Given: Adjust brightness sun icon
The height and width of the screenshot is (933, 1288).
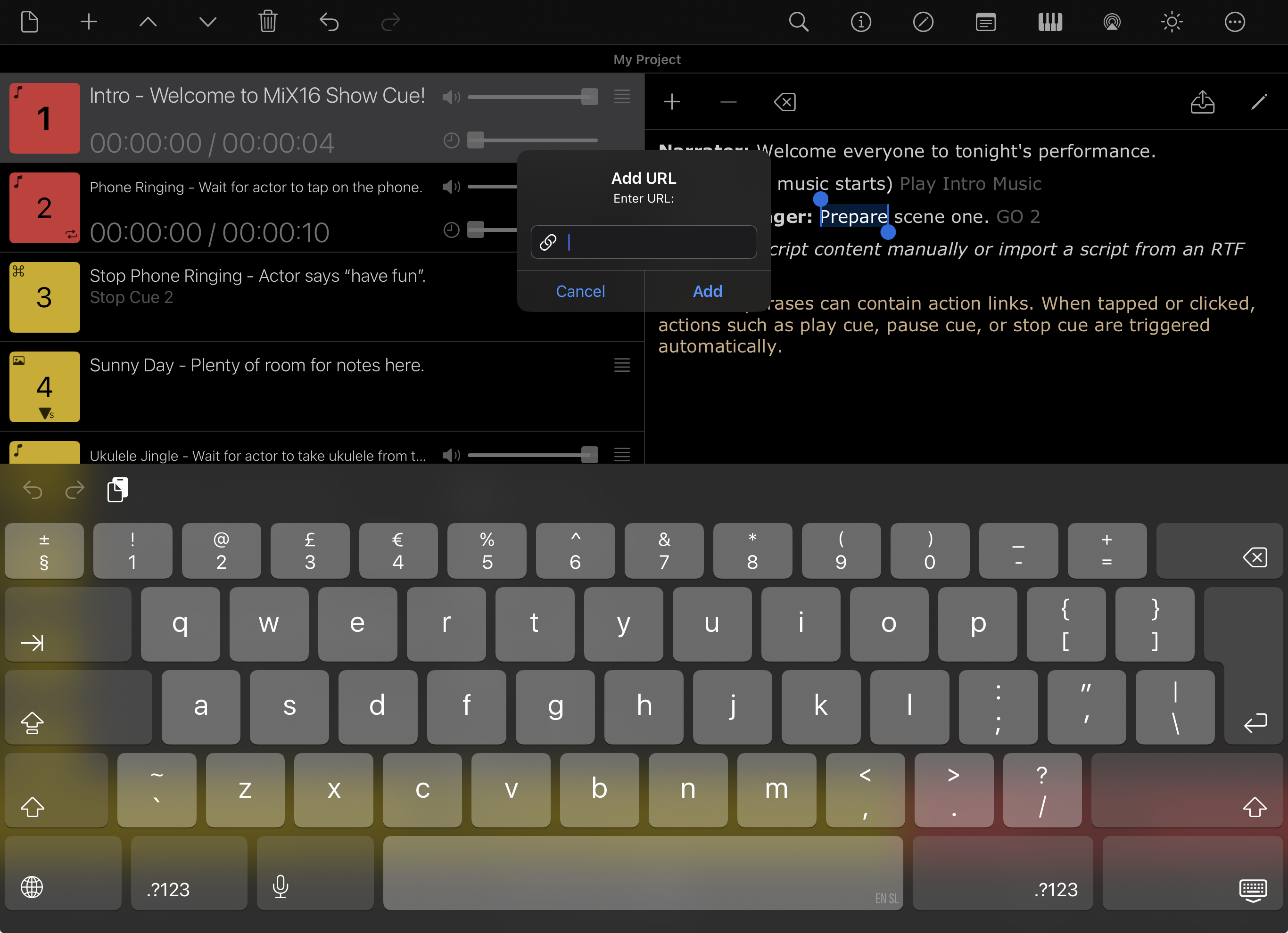Looking at the screenshot, I should (x=1172, y=22).
